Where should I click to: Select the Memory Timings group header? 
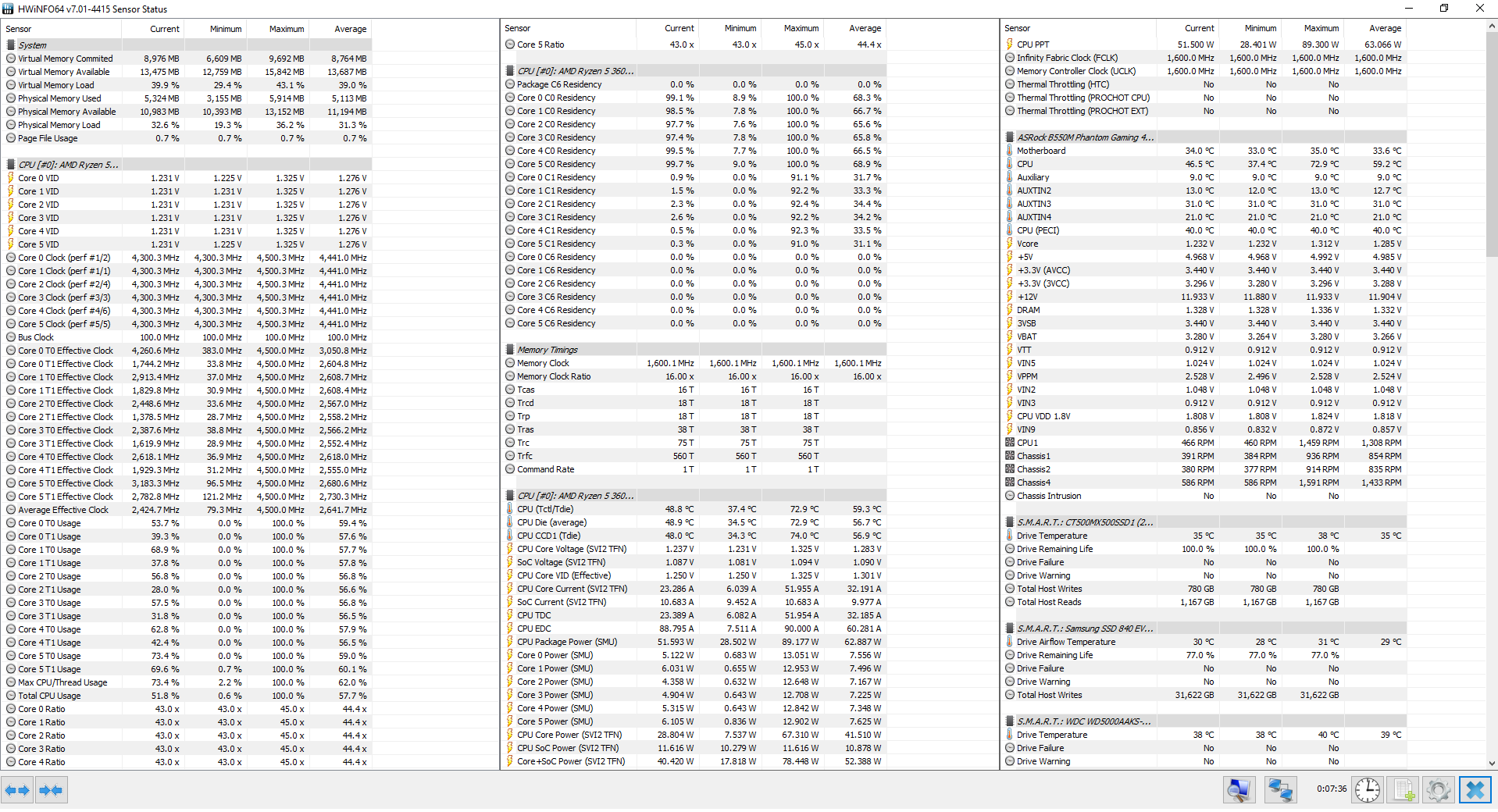click(x=694, y=350)
